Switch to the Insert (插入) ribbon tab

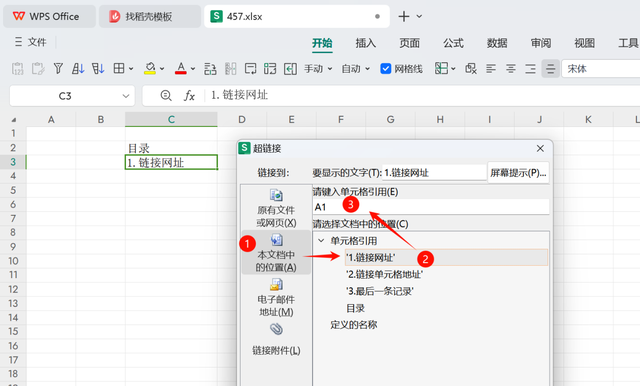(365, 43)
